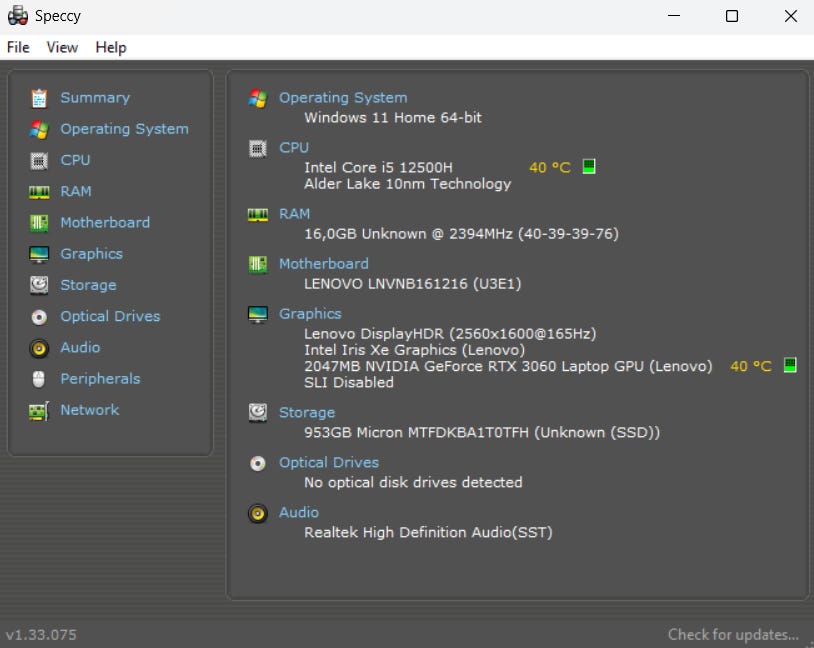Click Check for updates link
Screen dimensions: 814x648
[x=733, y=634]
